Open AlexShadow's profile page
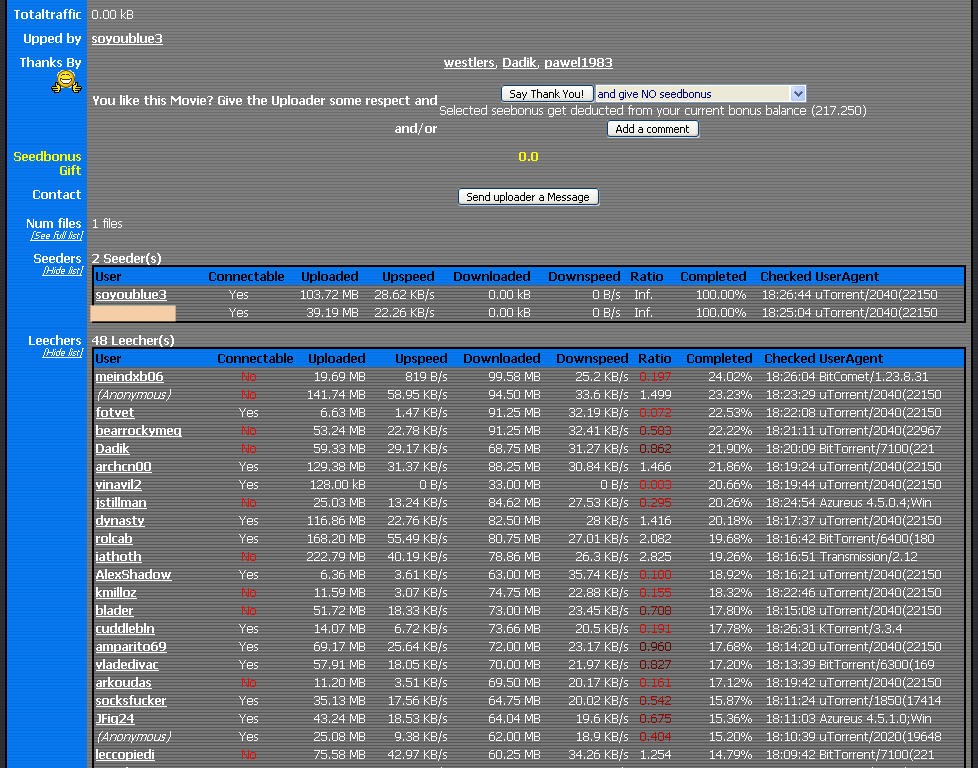Viewport: 978px width, 768px height. pos(133,574)
